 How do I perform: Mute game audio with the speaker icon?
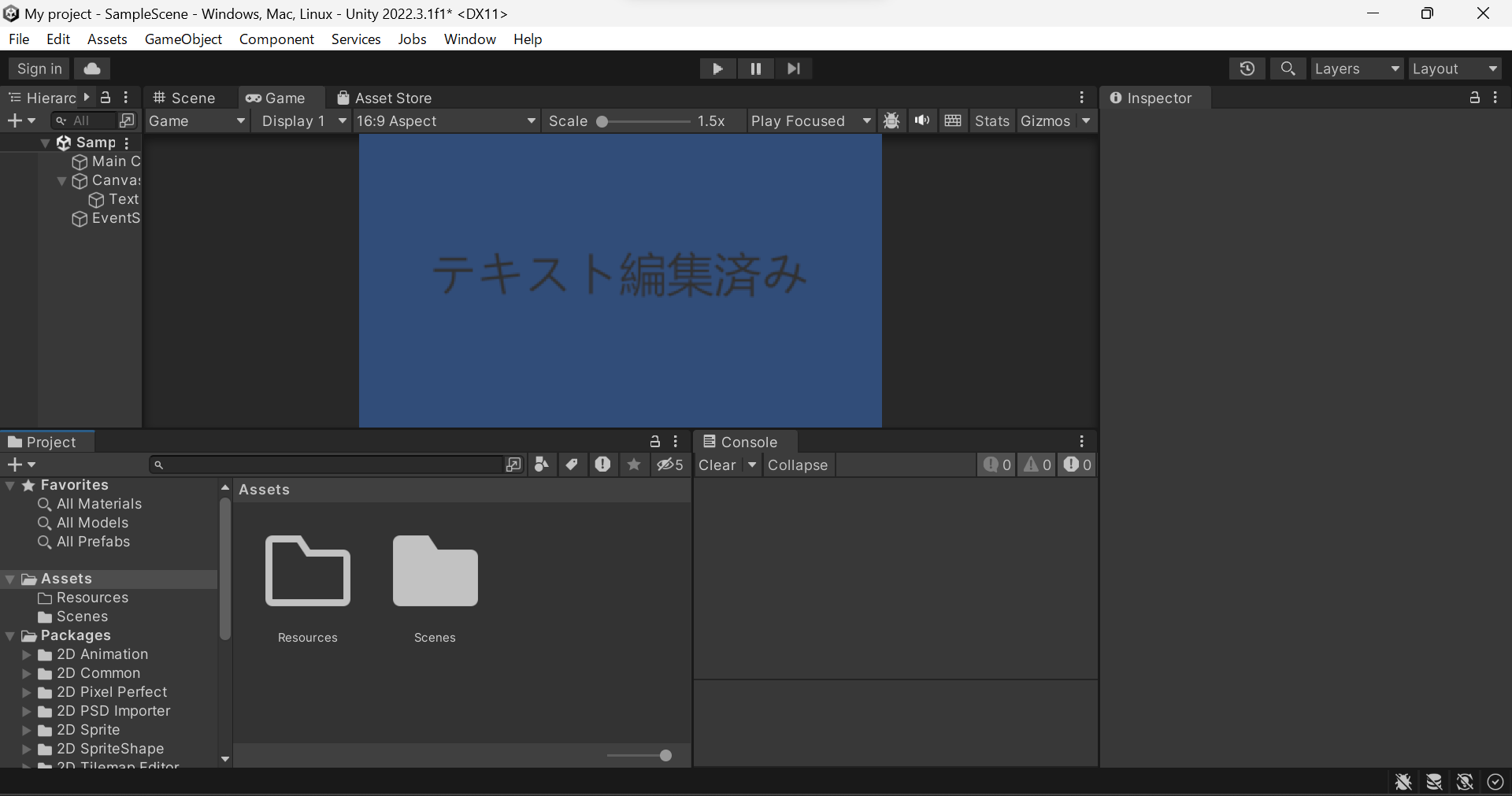[922, 120]
